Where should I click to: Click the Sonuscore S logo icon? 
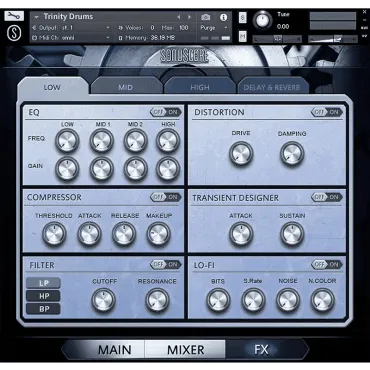(x=14, y=33)
